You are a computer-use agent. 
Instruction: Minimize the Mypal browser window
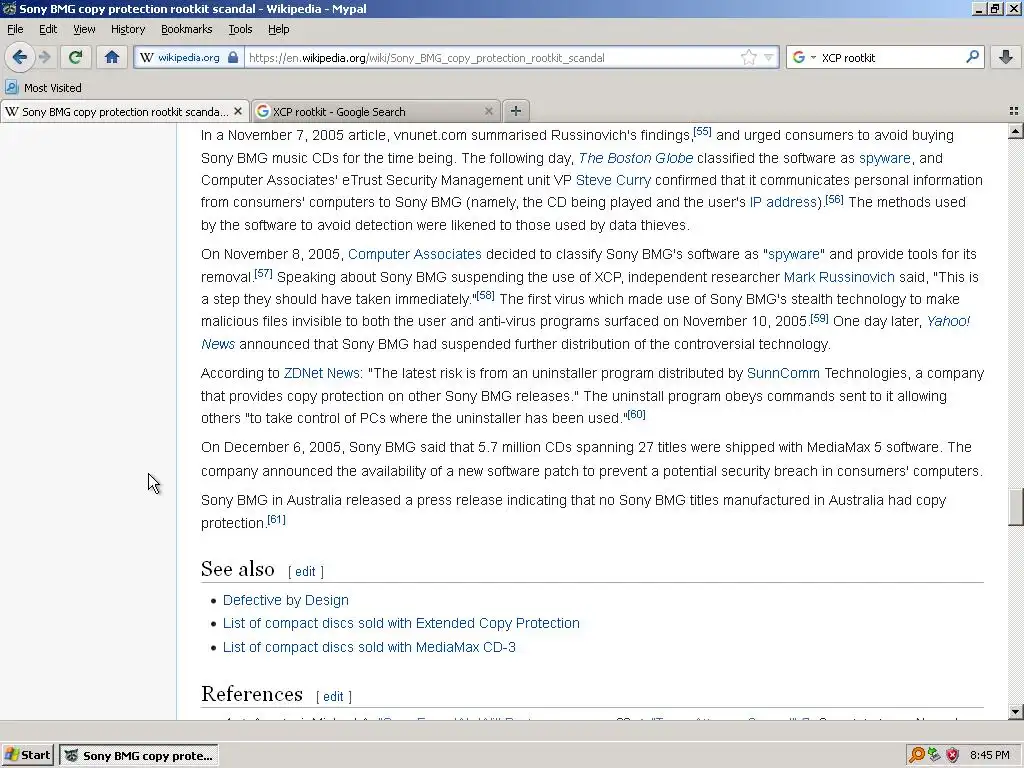click(979, 9)
